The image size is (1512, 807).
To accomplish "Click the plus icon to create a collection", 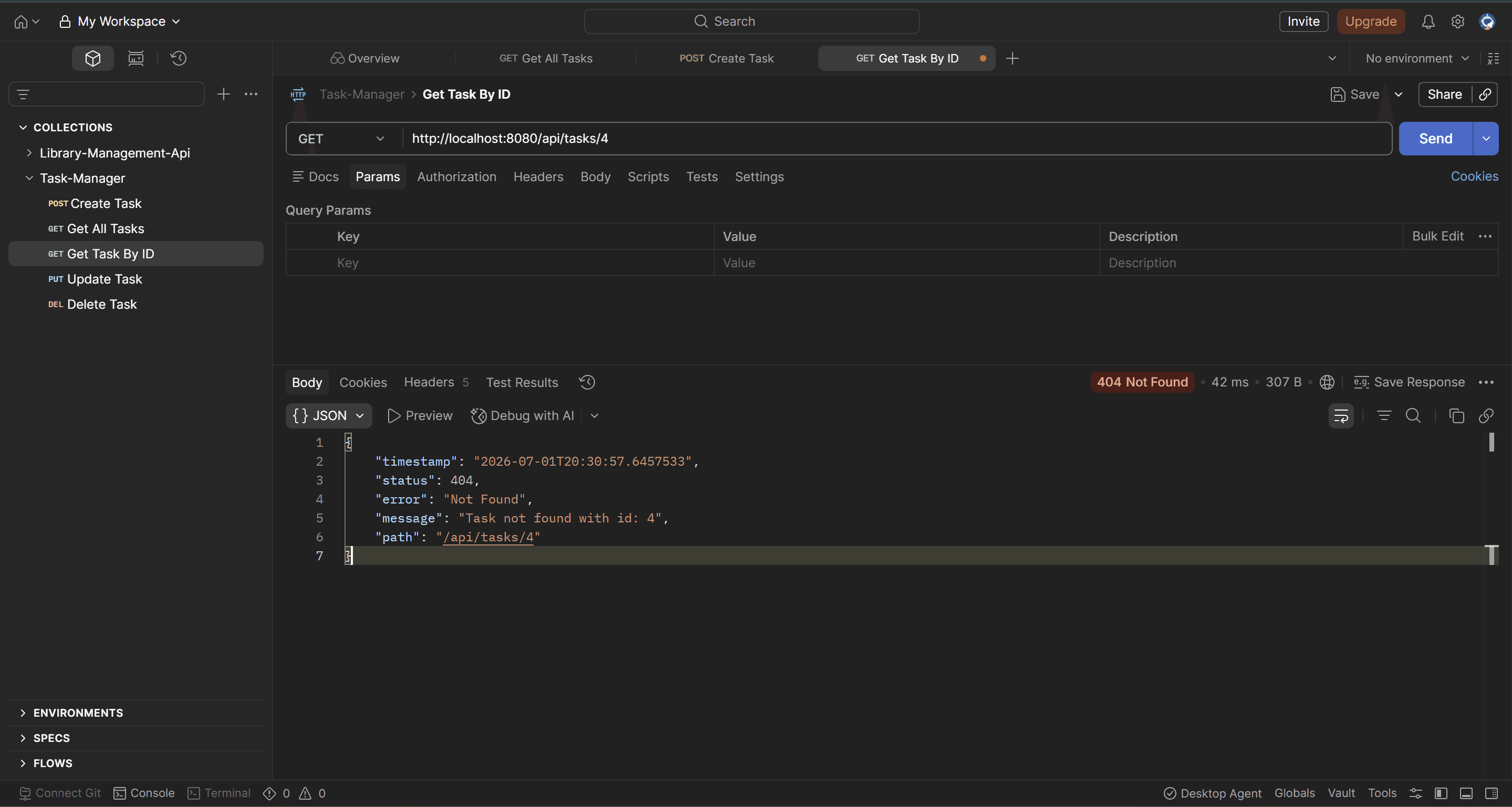I will 224,94.
